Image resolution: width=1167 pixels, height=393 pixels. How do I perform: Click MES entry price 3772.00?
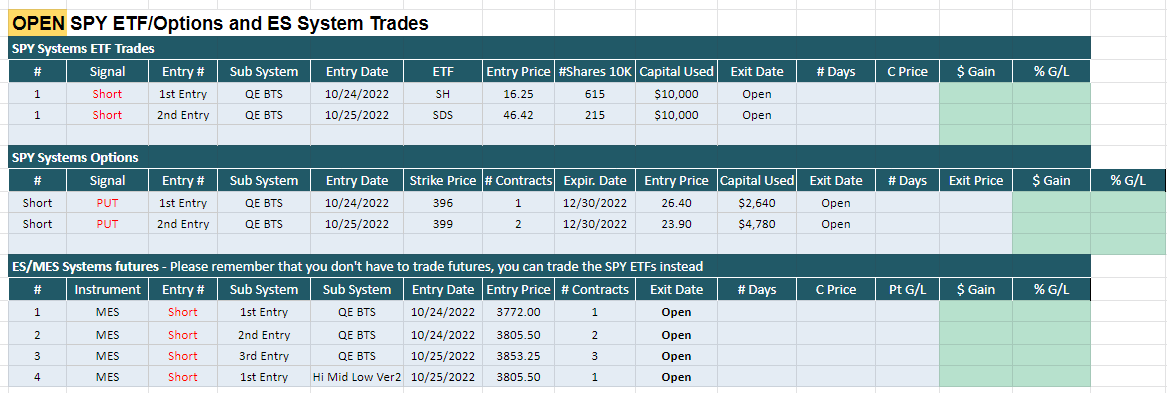tap(519, 313)
